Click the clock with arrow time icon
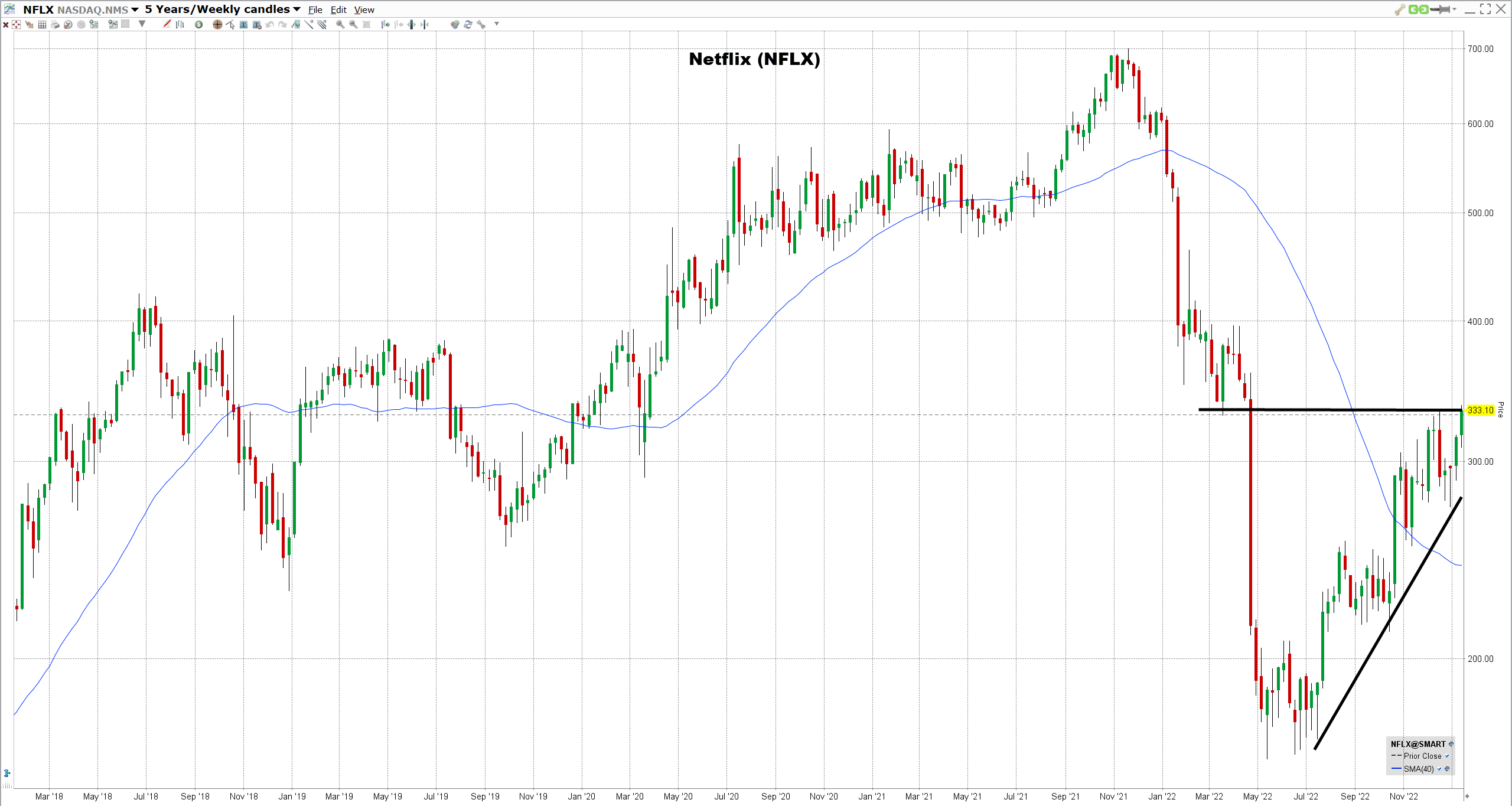The height and width of the screenshot is (806, 1512). coord(68,24)
